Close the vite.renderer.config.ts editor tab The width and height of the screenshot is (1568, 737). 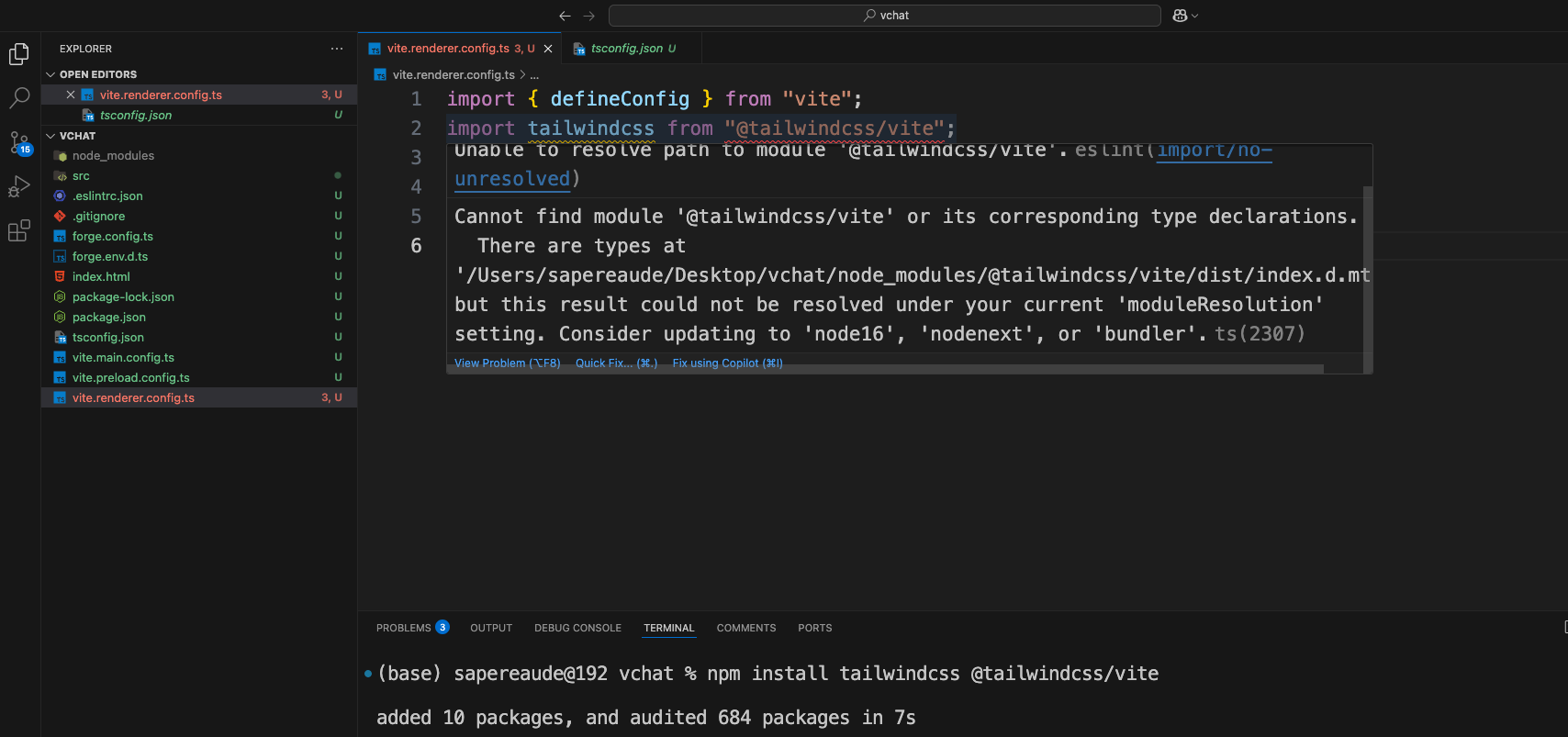coord(548,49)
